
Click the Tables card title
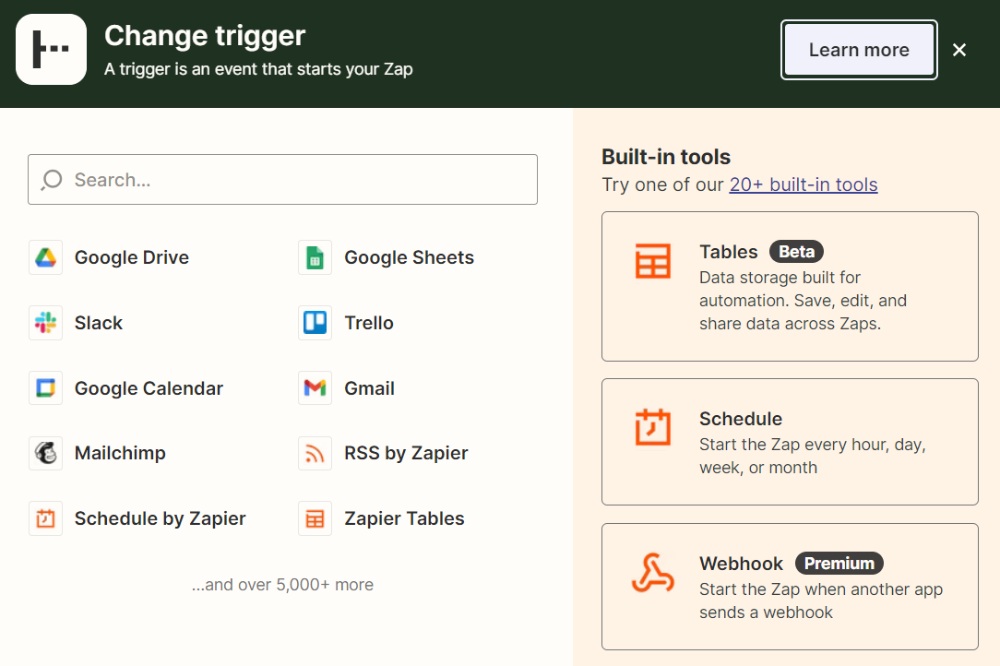(x=728, y=251)
